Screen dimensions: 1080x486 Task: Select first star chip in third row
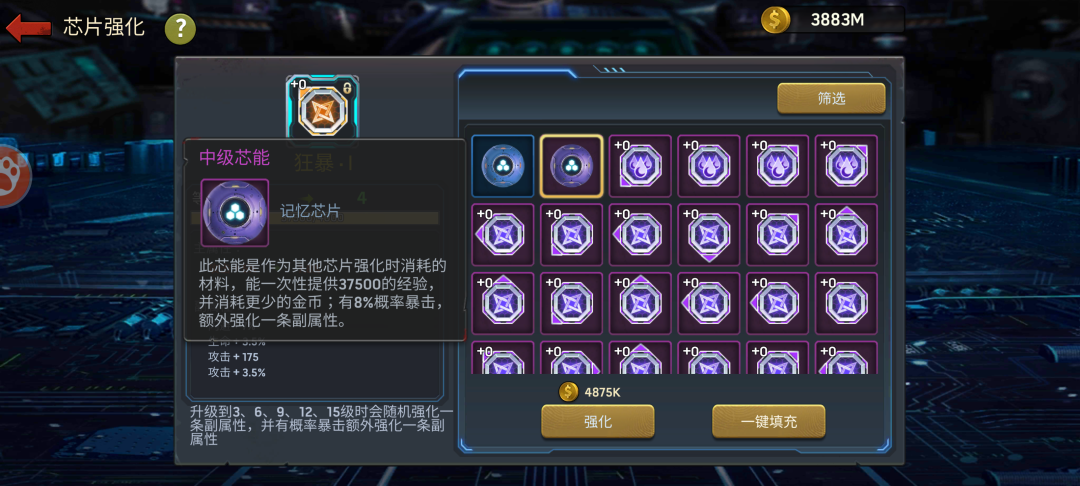[x=503, y=304]
